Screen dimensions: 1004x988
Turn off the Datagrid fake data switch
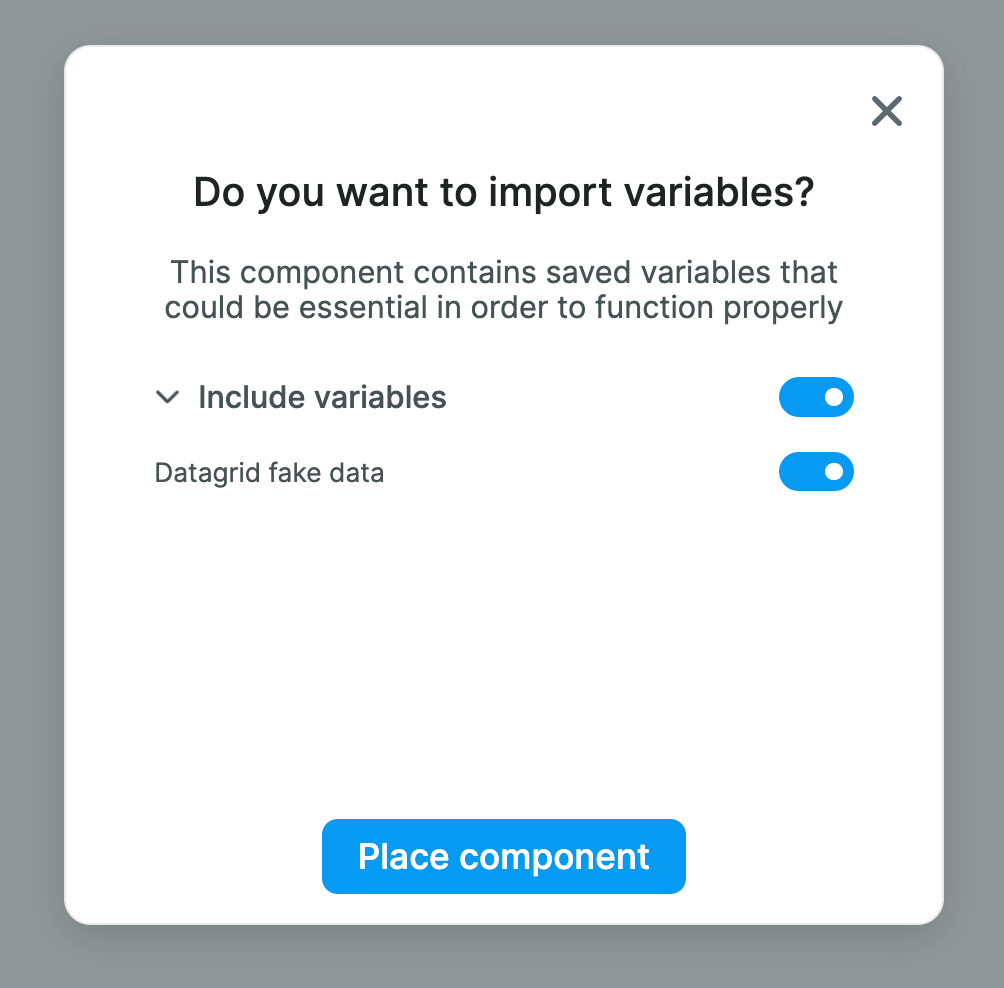[816, 471]
